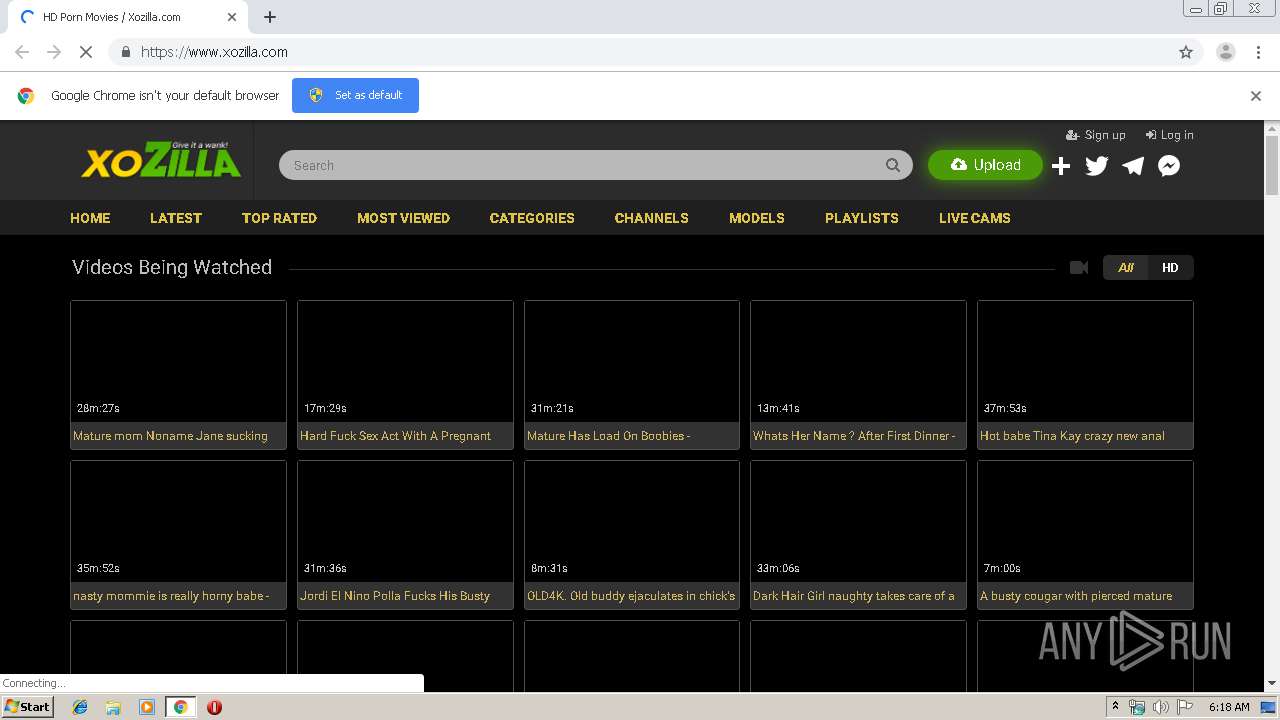Click the video camera icon
The width and height of the screenshot is (1280, 720).
[1078, 267]
